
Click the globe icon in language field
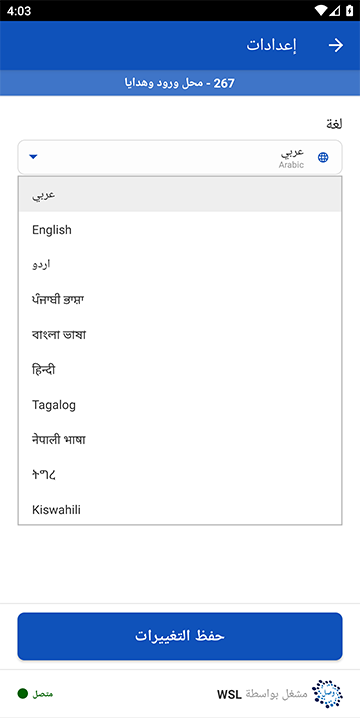click(x=323, y=158)
